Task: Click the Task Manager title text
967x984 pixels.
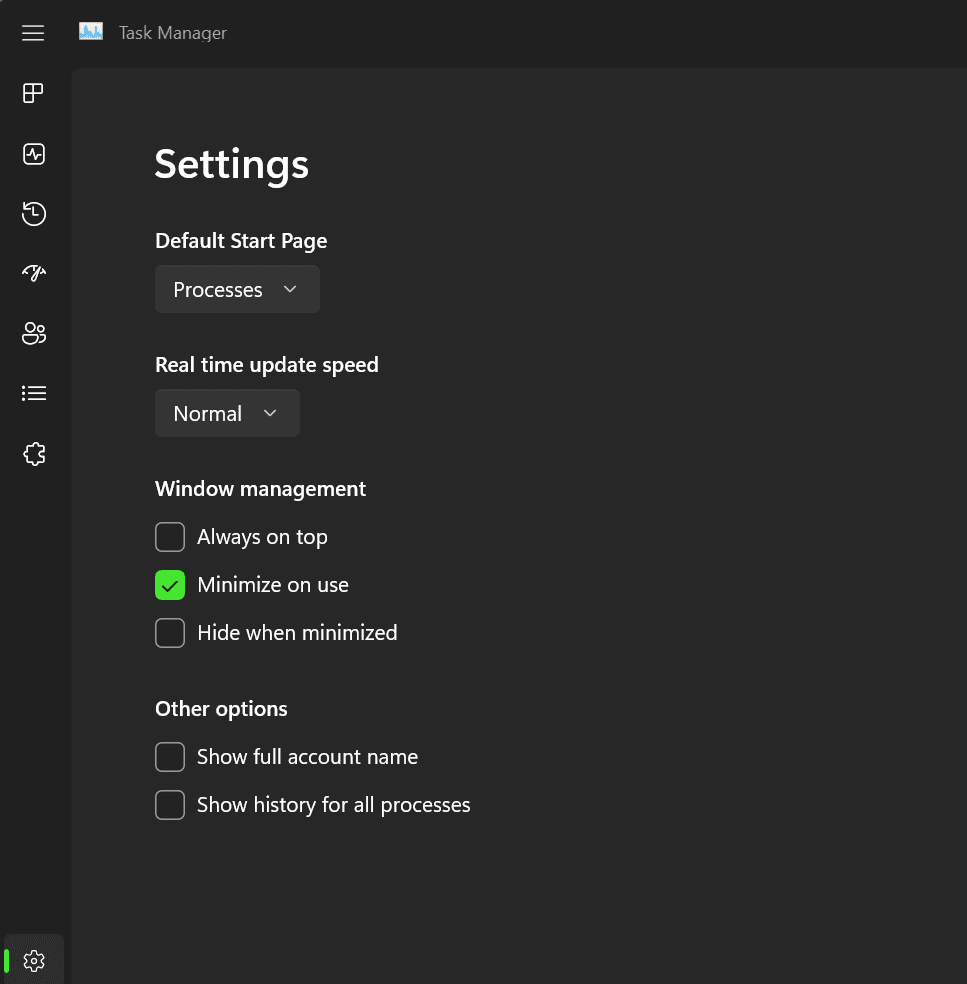Action: [x=173, y=33]
